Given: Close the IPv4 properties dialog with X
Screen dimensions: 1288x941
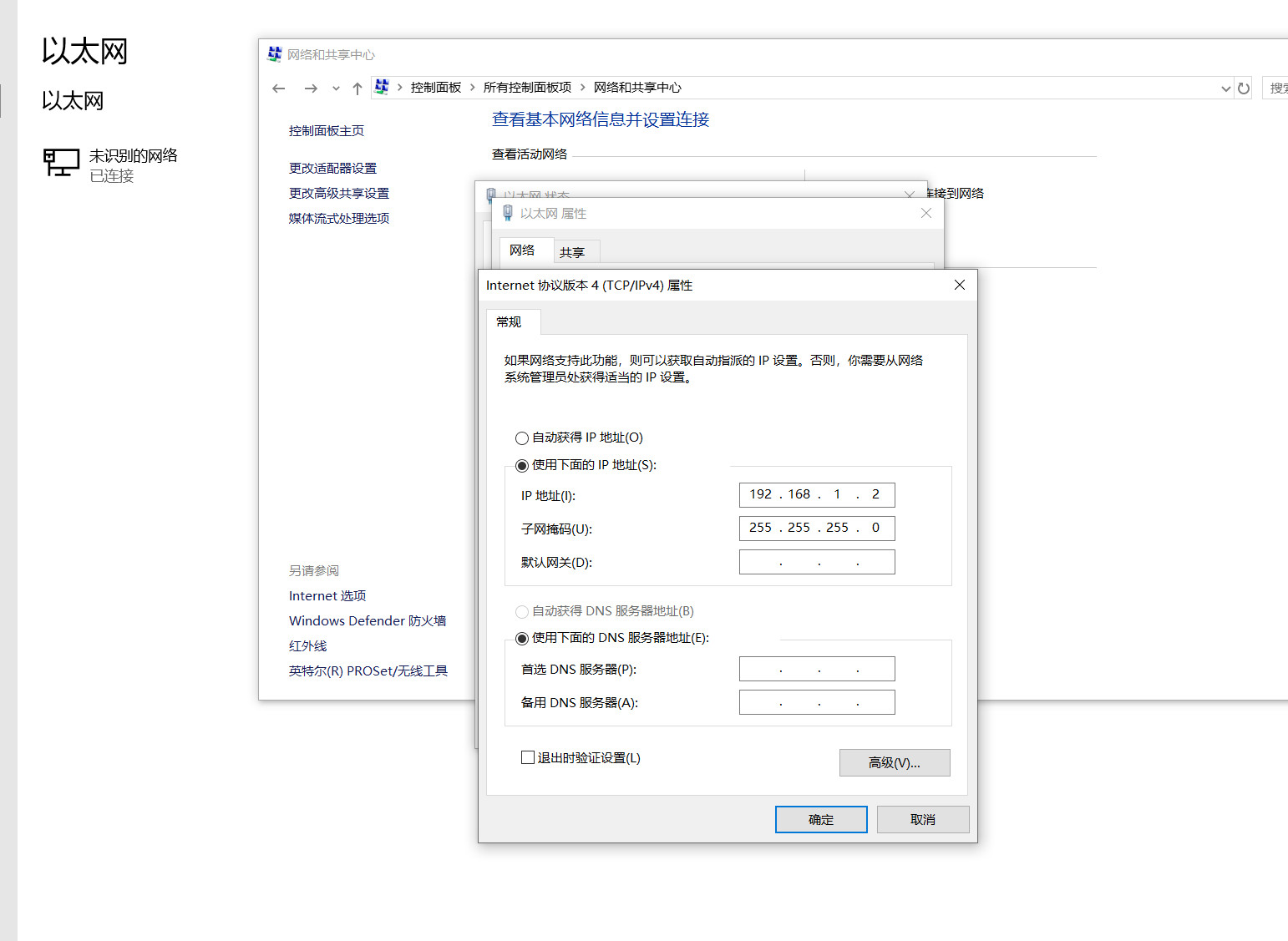Looking at the screenshot, I should point(960,286).
